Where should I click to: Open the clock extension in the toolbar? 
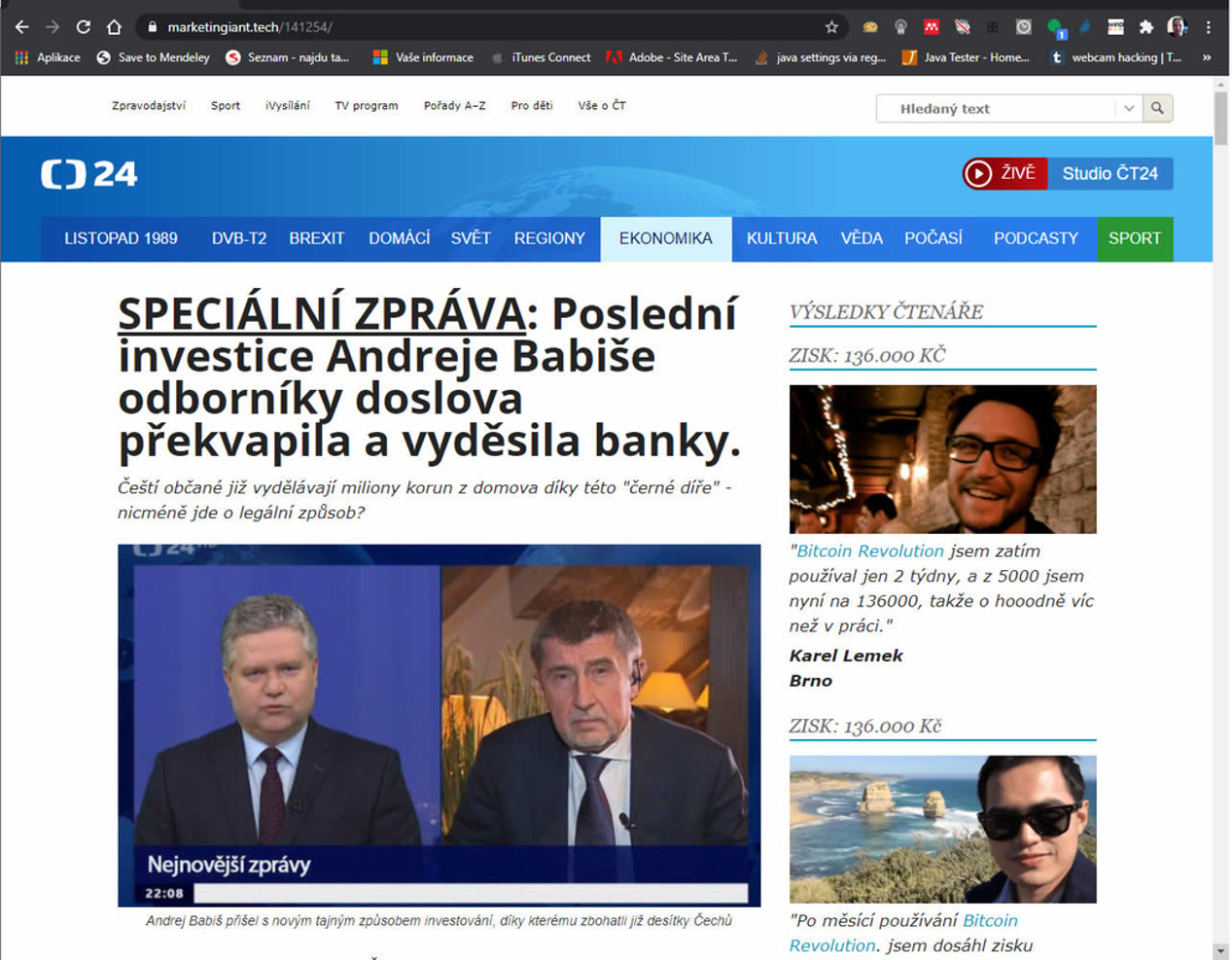[x=1023, y=26]
